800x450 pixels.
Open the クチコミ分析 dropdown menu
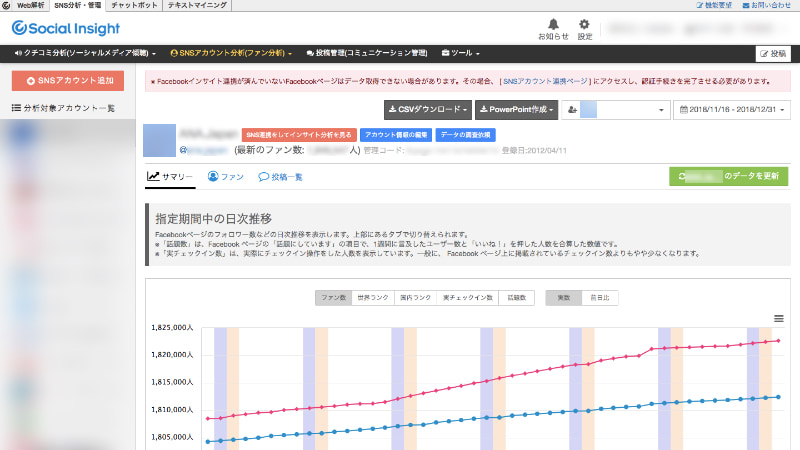click(85, 53)
